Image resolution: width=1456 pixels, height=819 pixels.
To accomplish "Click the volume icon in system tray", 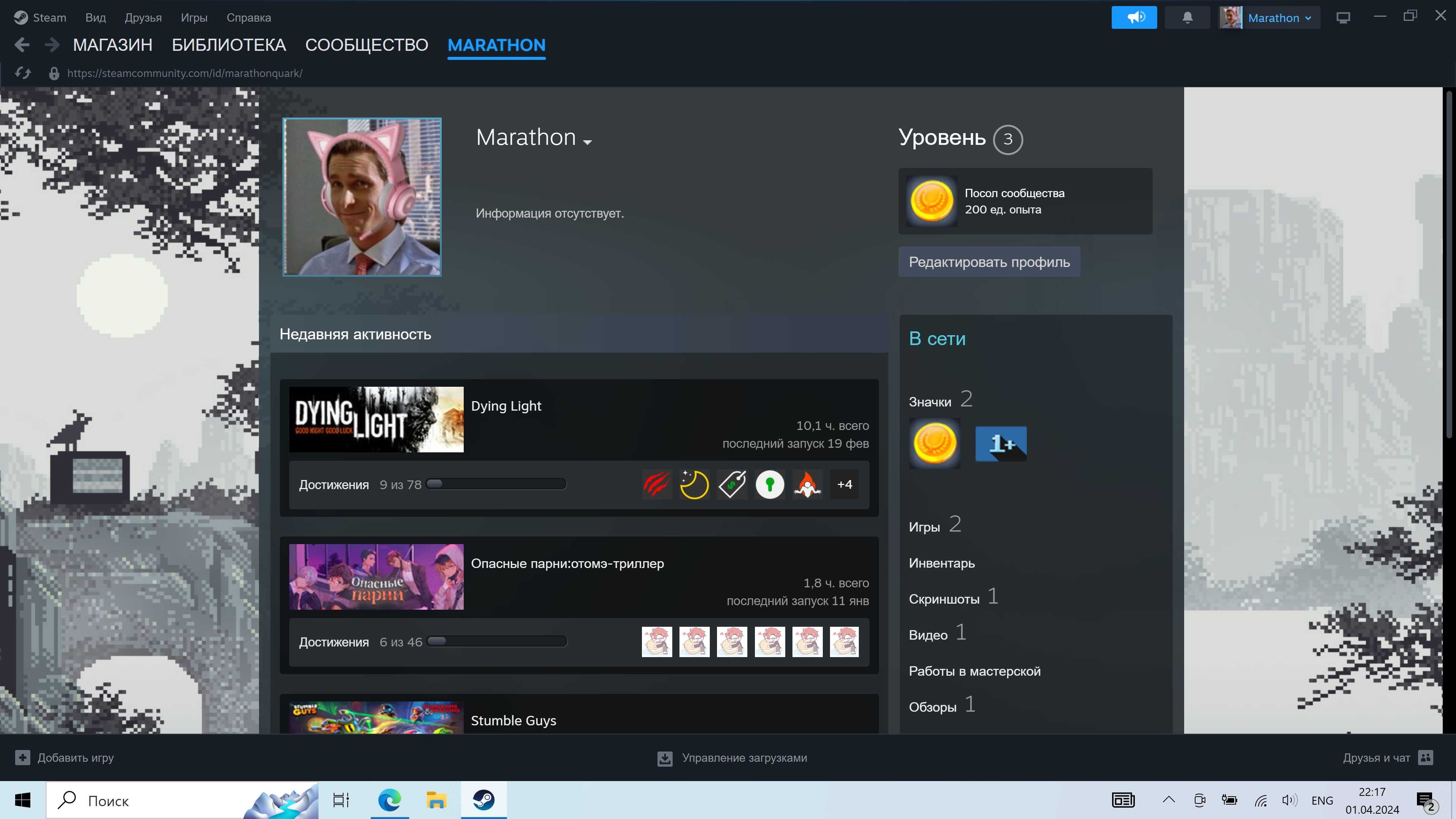I will pyautogui.click(x=1290, y=800).
